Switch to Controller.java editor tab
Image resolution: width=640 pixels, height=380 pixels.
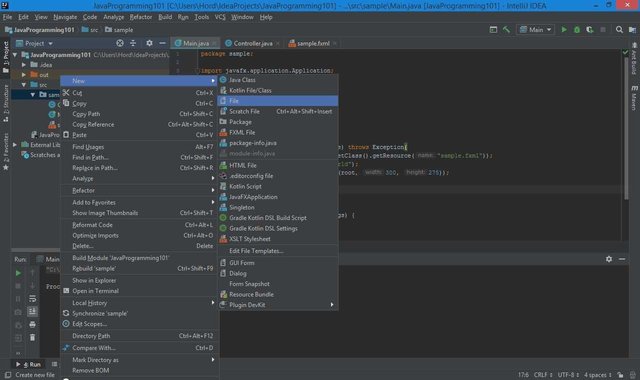point(252,43)
